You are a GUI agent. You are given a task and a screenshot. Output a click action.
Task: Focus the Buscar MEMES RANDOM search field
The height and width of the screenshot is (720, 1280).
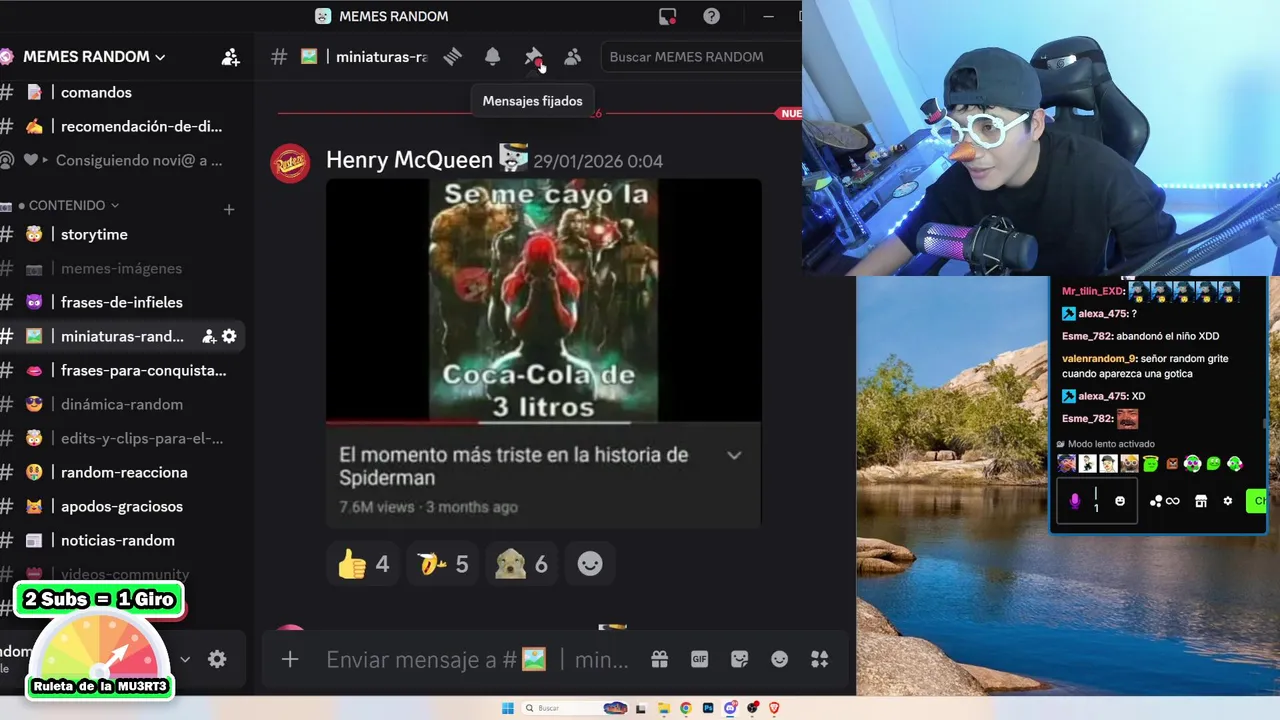tap(700, 57)
